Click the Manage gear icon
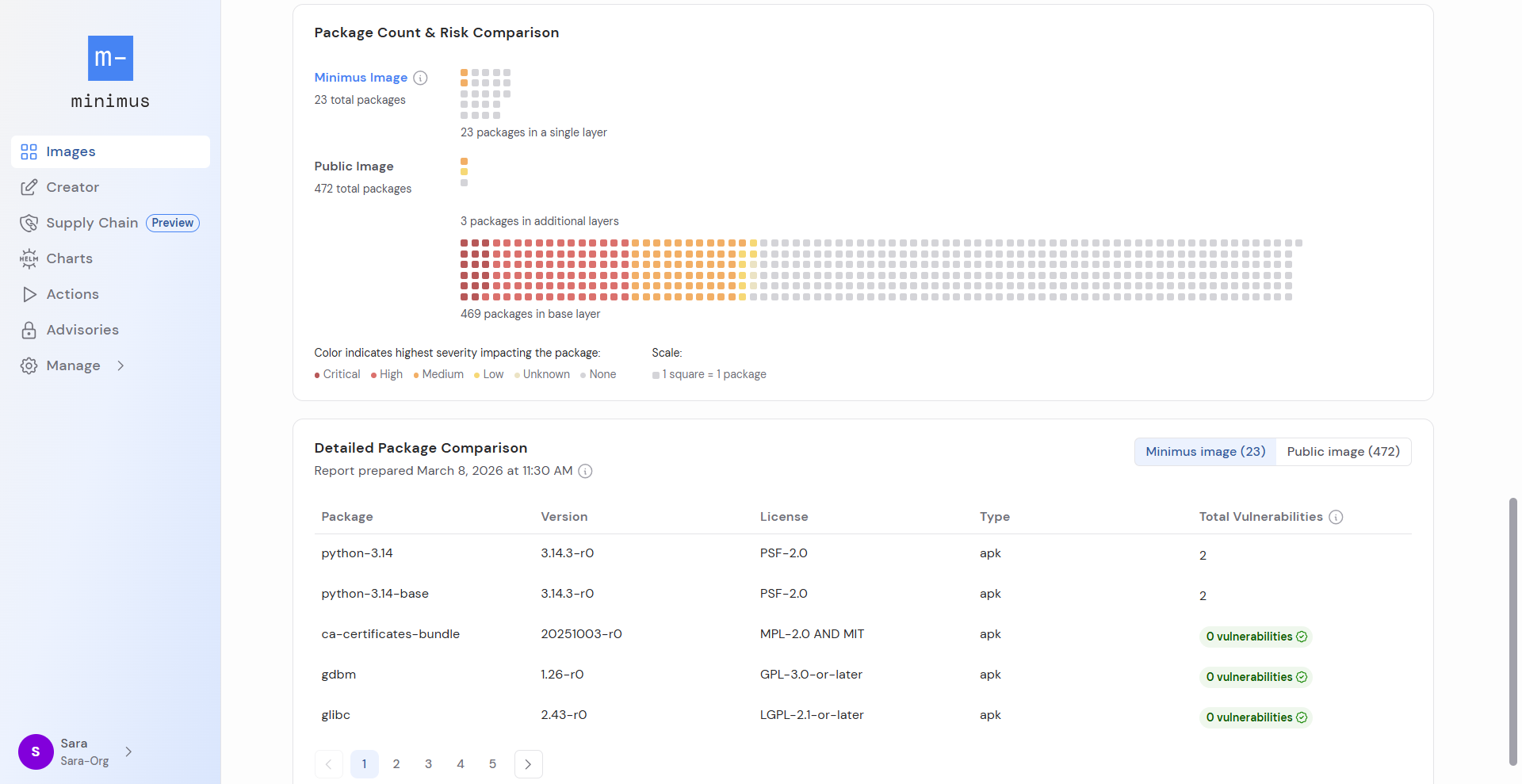This screenshot has height=784, width=1522. (x=29, y=365)
